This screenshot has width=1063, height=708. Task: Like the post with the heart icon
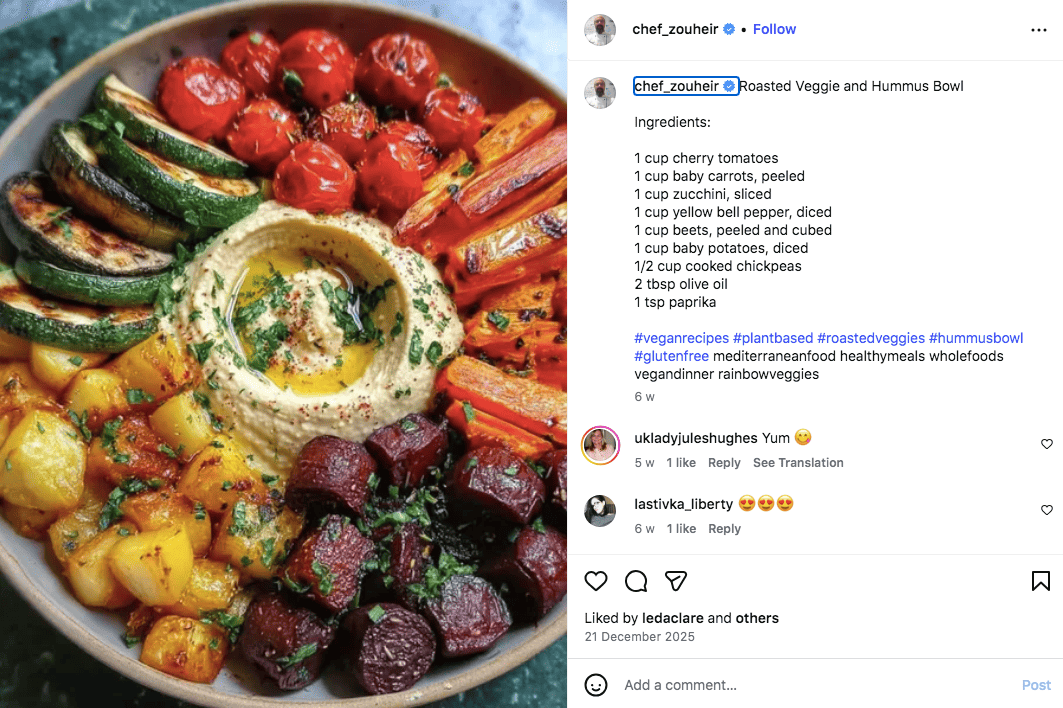pyautogui.click(x=596, y=581)
